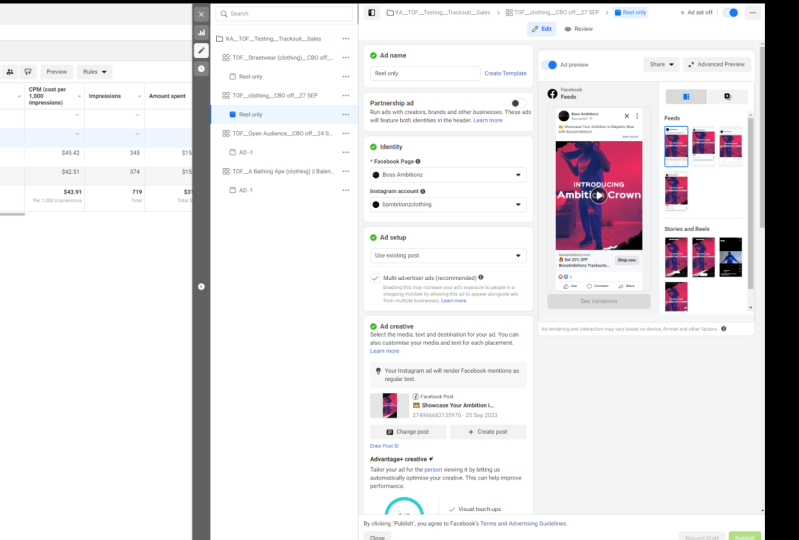Screen dimensions: 799x540
Task: Close the editing side panel with X
Action: tap(201, 14)
